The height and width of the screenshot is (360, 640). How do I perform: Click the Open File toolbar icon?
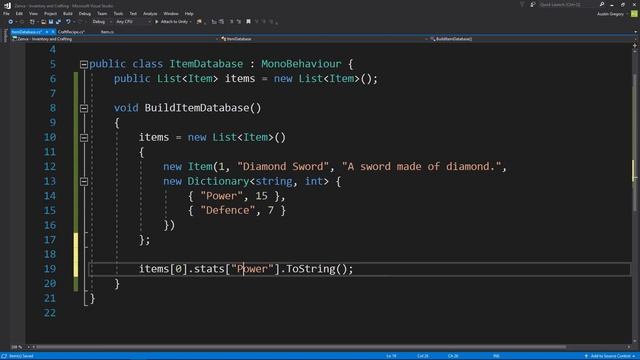tap(43, 22)
